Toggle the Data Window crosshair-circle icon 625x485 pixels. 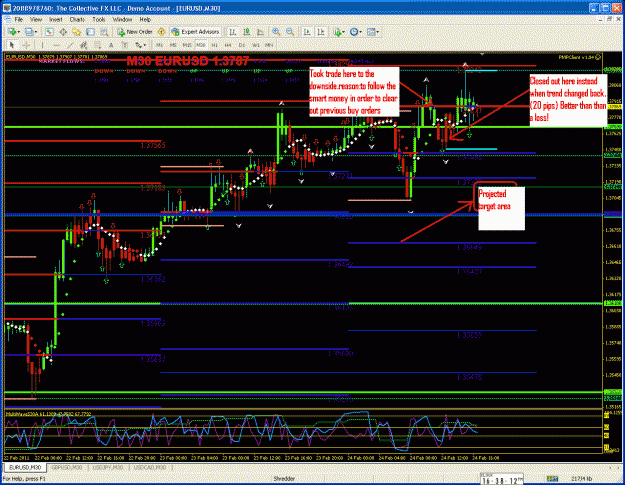[x=63, y=32]
